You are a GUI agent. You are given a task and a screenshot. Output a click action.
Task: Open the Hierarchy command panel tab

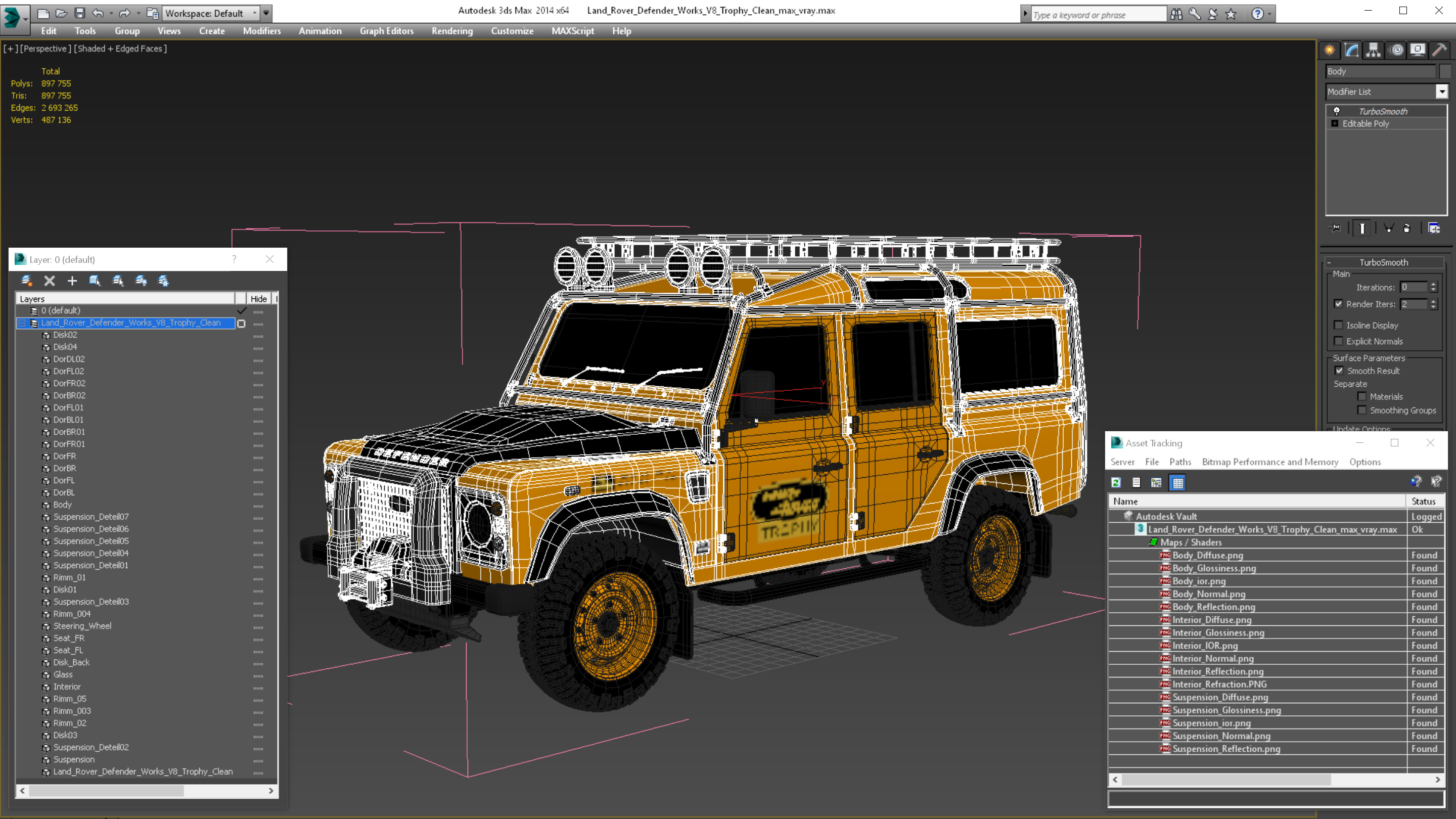(1374, 51)
